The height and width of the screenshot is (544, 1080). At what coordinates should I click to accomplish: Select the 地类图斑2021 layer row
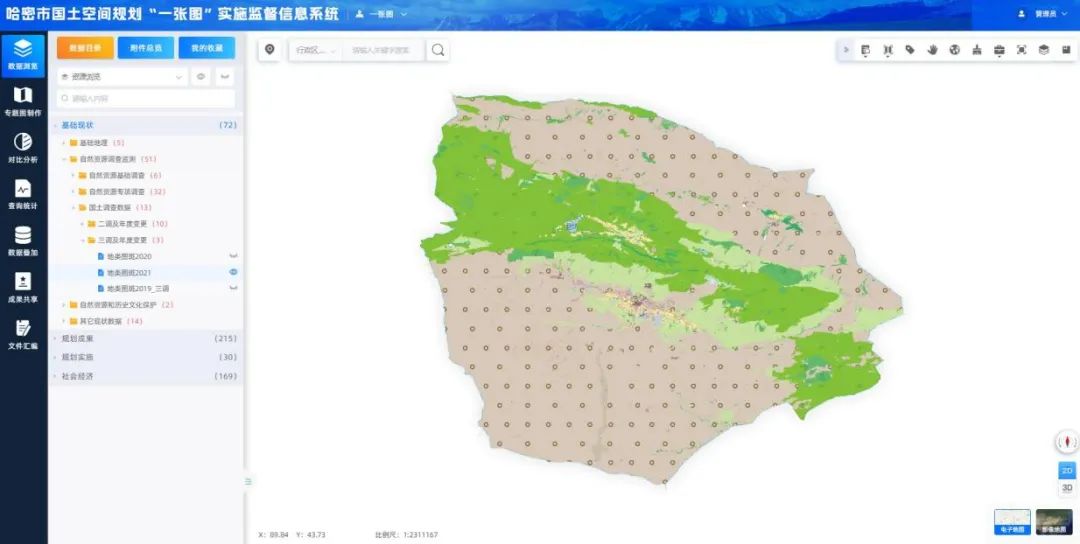coord(146,273)
